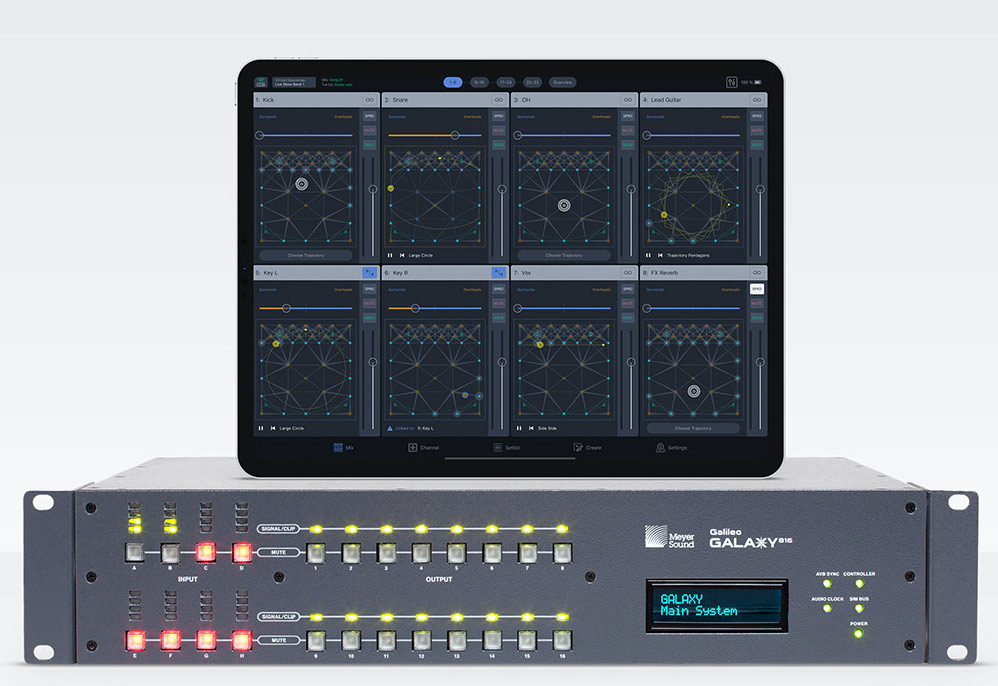Toggle SPRD on the FX Reverb channel
Image resolution: width=998 pixels, height=686 pixels.
click(x=757, y=289)
